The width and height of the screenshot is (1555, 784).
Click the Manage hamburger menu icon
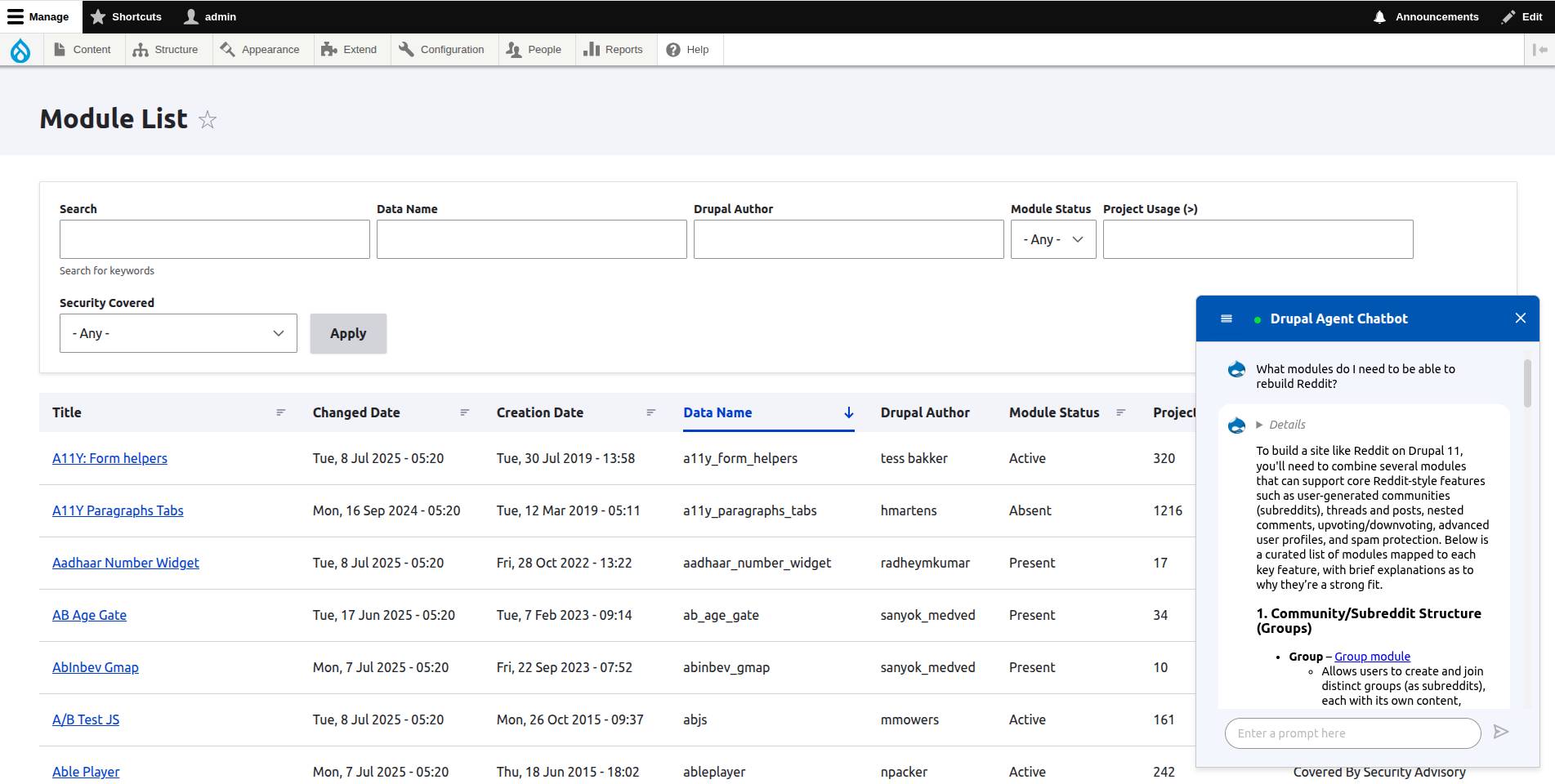(x=16, y=16)
